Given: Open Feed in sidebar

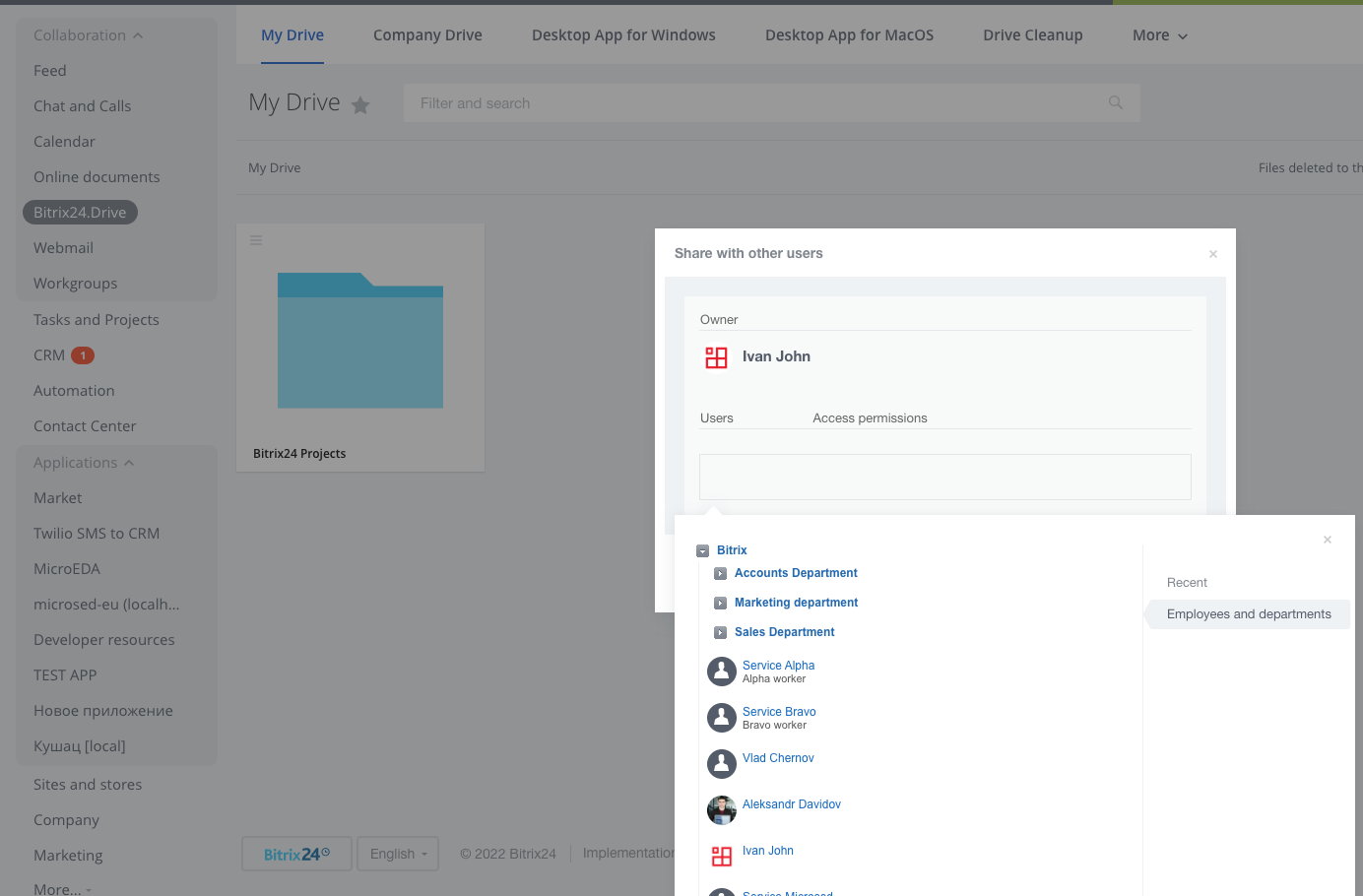Looking at the screenshot, I should pyautogui.click(x=50, y=71).
